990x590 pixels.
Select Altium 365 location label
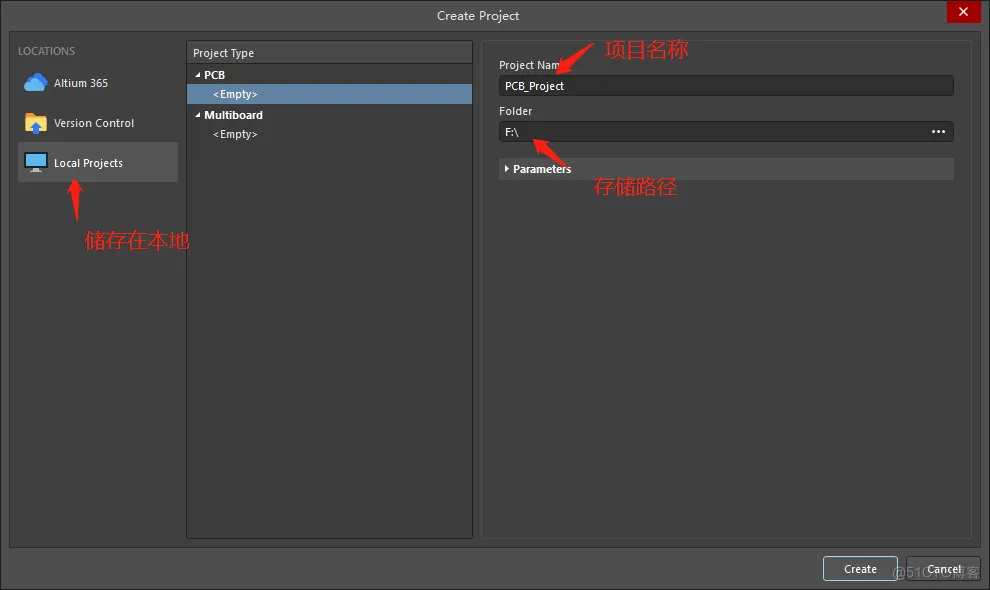pos(81,83)
